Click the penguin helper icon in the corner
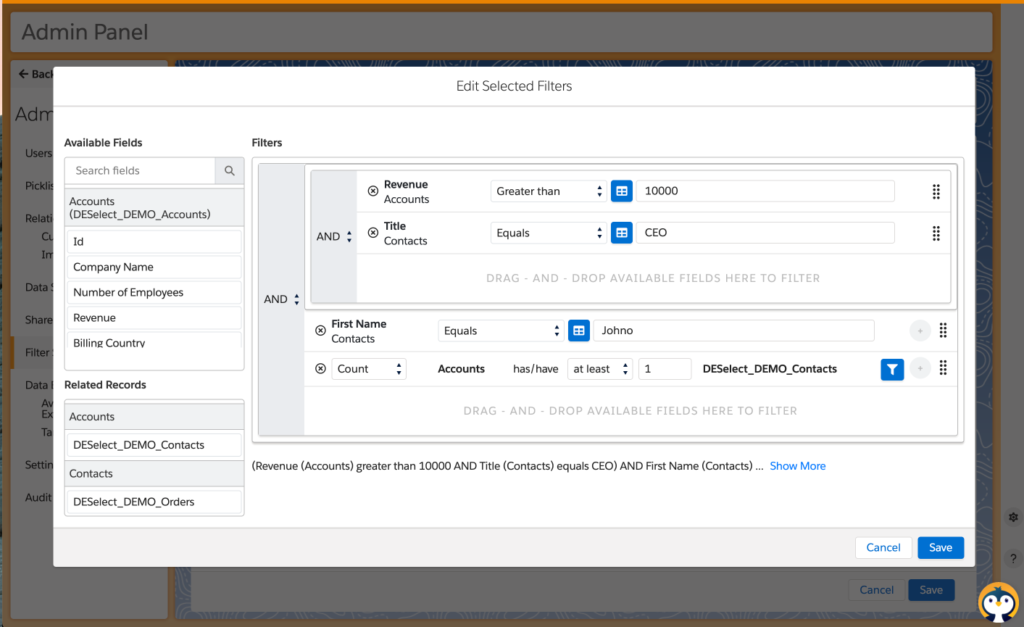Screen dimensions: 1024x627 (x=997, y=601)
